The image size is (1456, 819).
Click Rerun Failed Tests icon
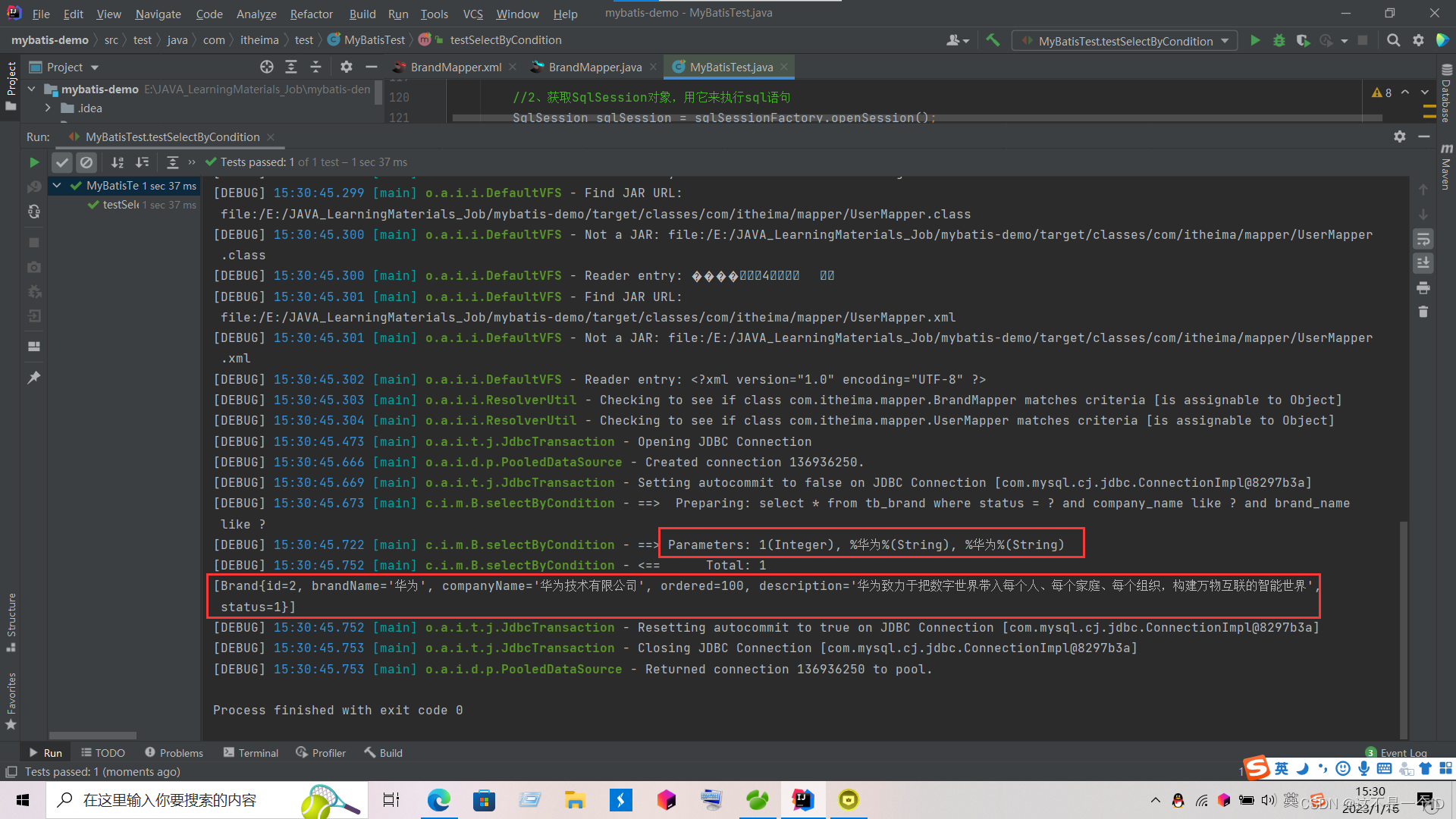[x=33, y=187]
